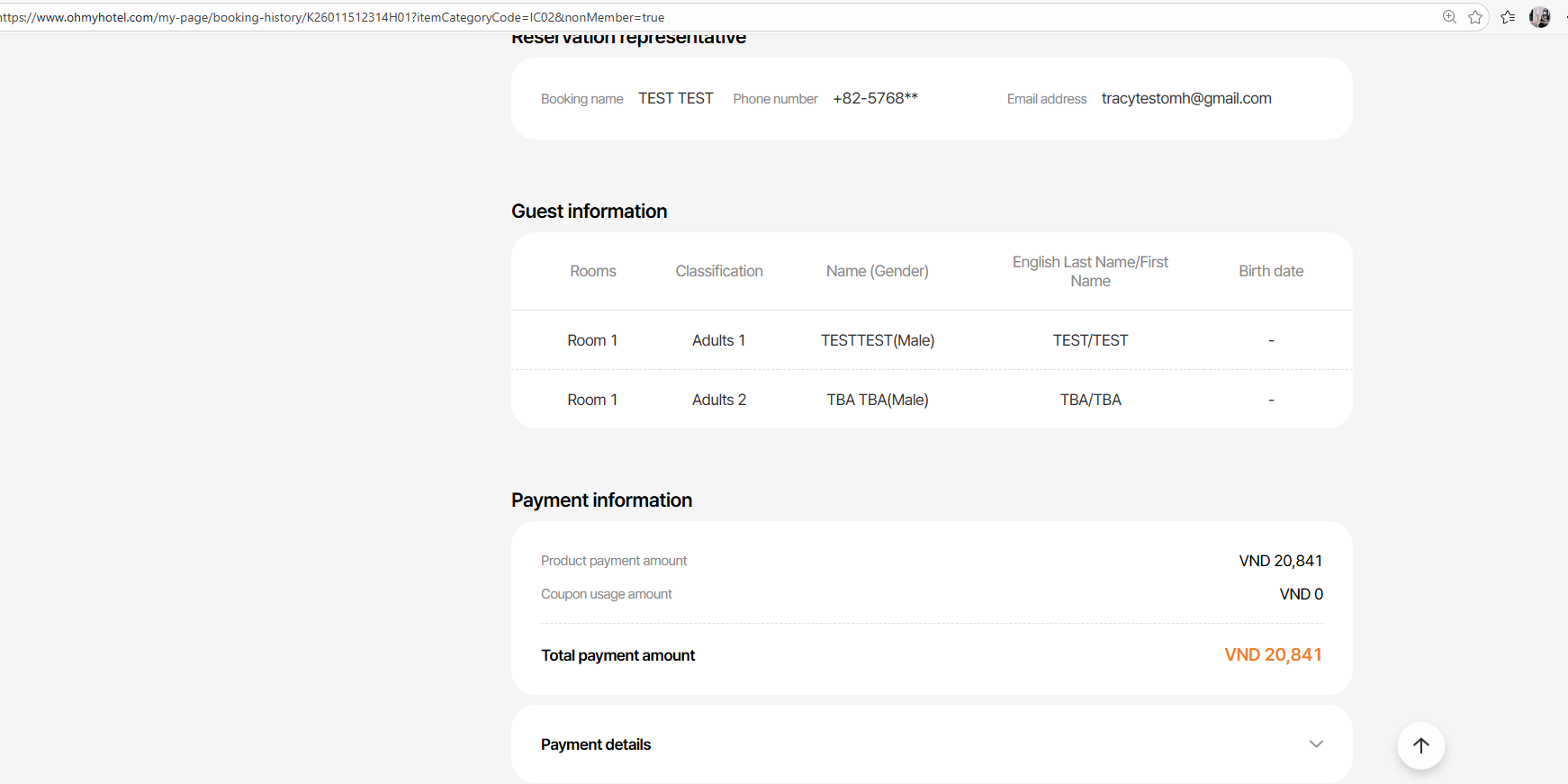Click the Adults 2 classification cell

click(x=719, y=400)
